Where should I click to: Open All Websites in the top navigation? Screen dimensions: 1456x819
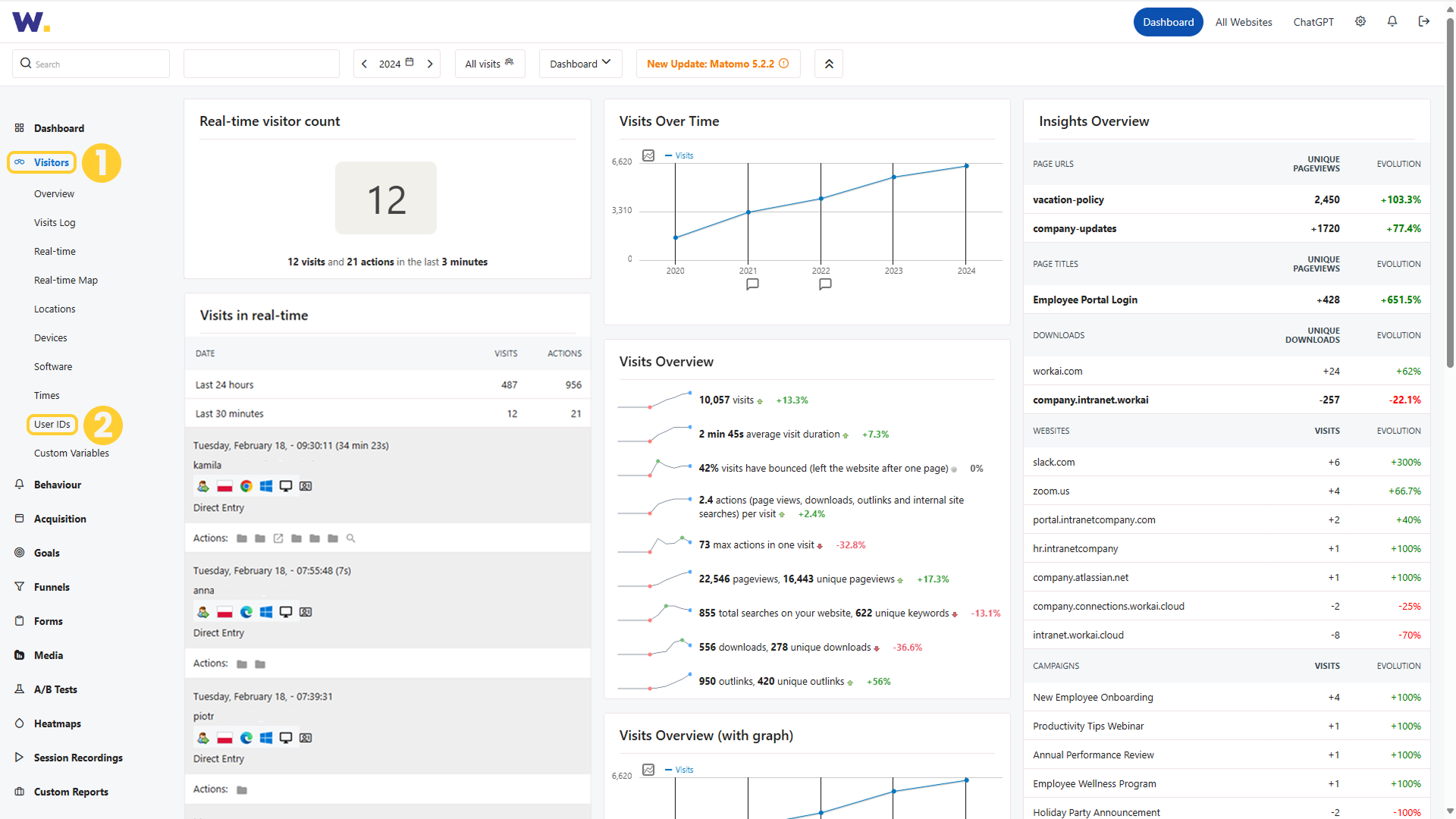pos(1244,22)
